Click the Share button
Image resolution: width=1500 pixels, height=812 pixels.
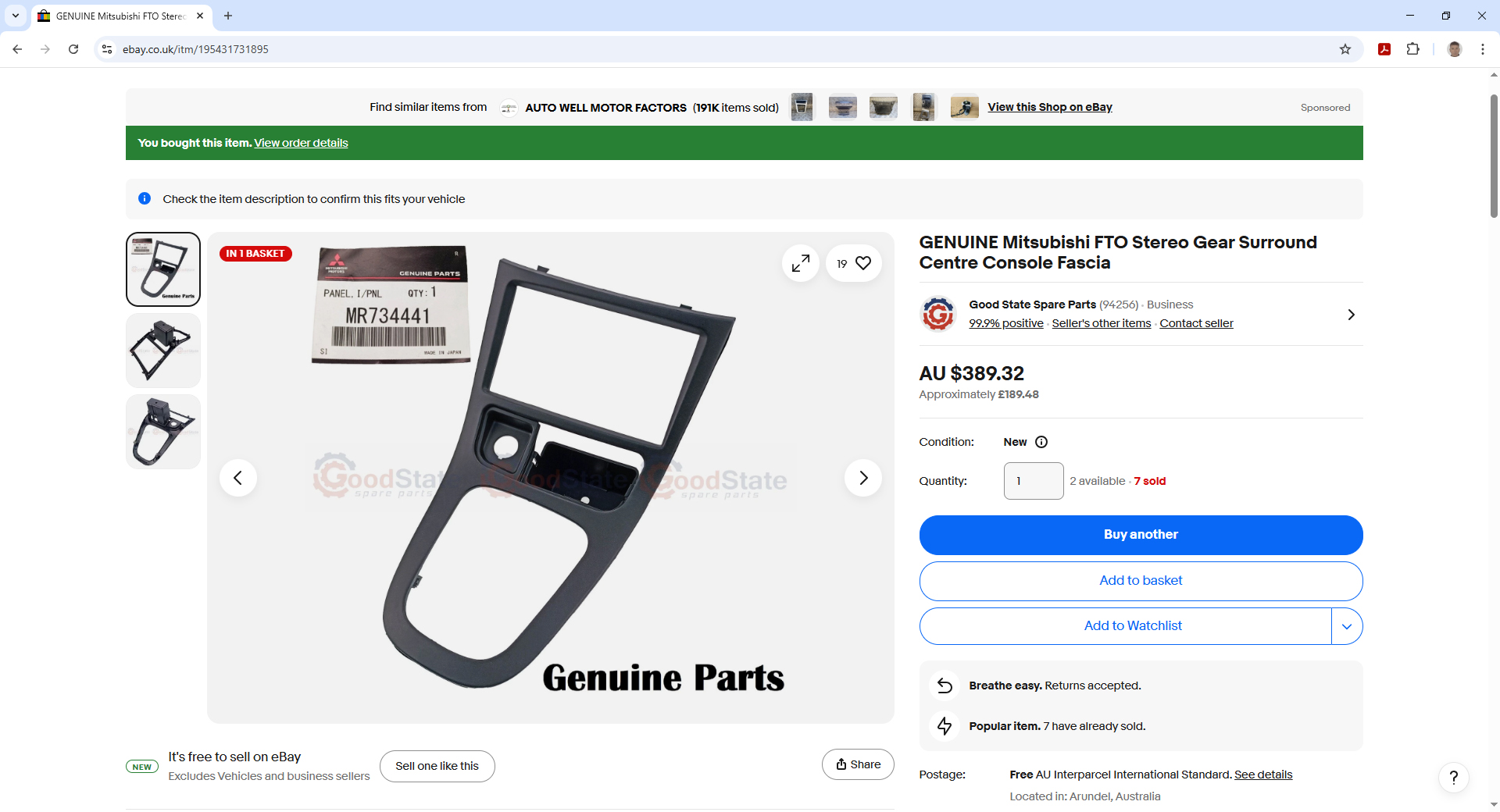click(858, 764)
